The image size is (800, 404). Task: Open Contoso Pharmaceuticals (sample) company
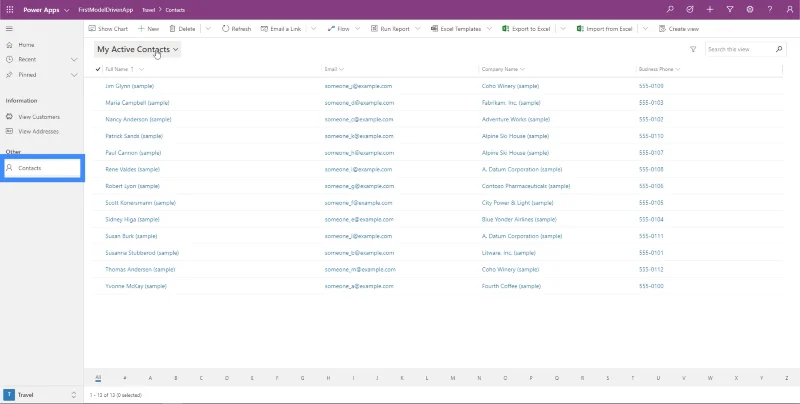526,186
